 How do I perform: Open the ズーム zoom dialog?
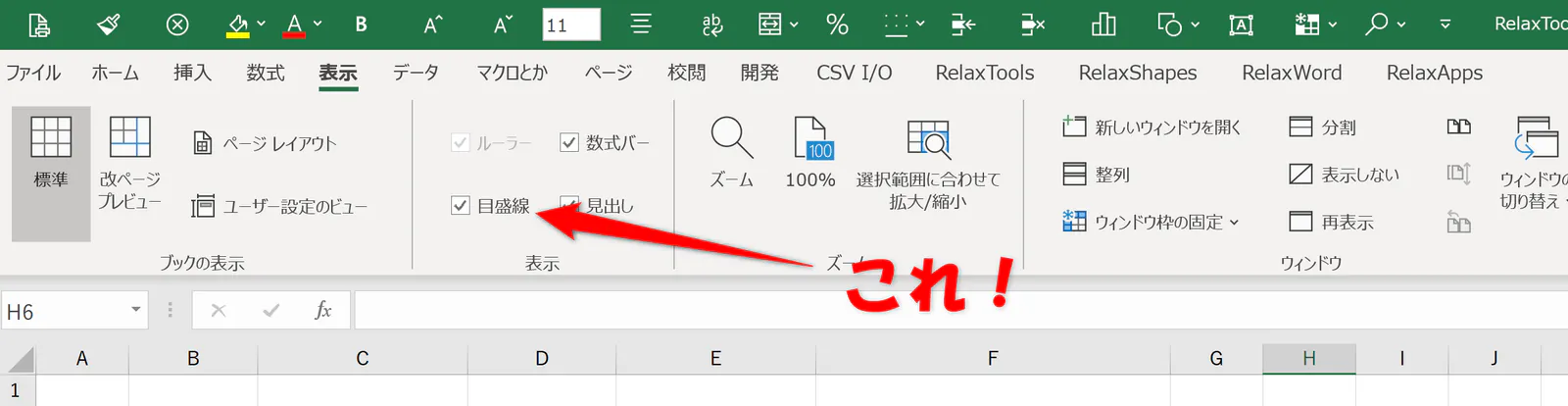coord(732,152)
